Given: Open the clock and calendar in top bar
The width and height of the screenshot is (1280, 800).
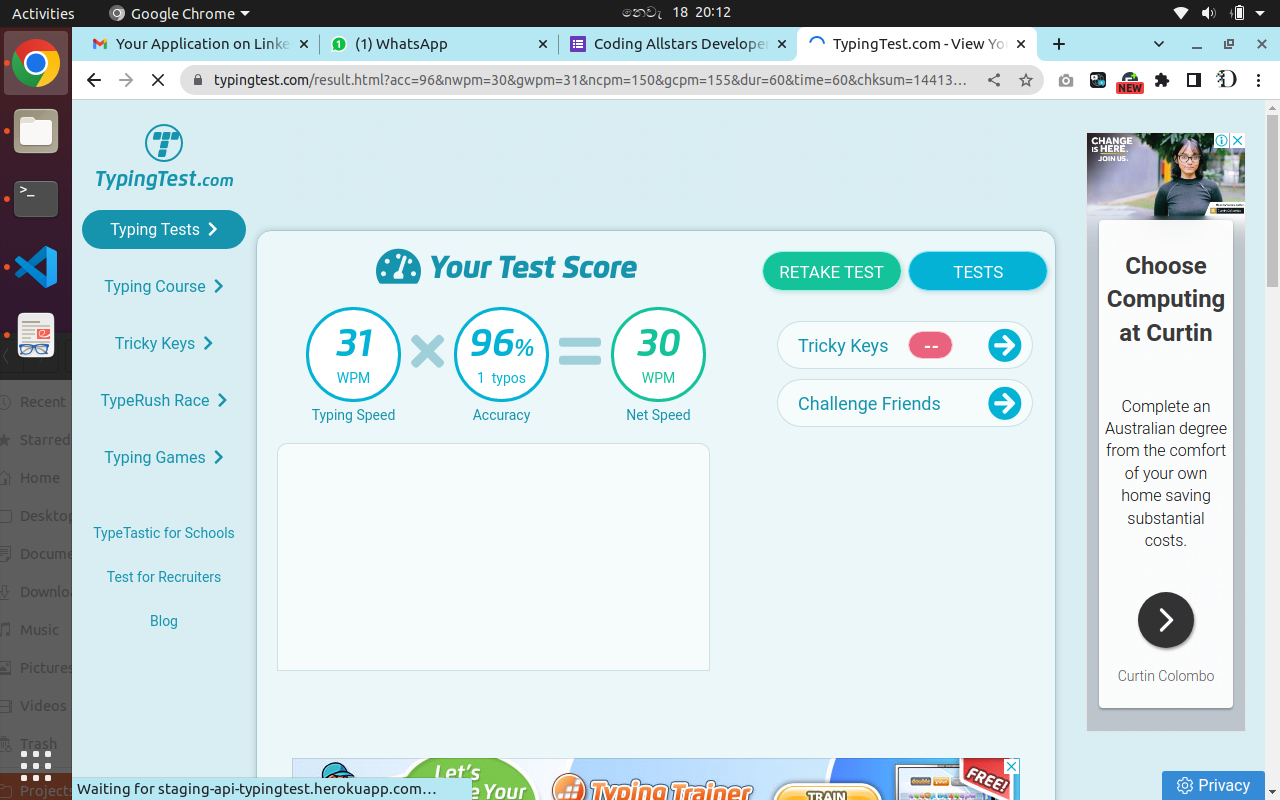Looking at the screenshot, I should pyautogui.click(x=677, y=13).
